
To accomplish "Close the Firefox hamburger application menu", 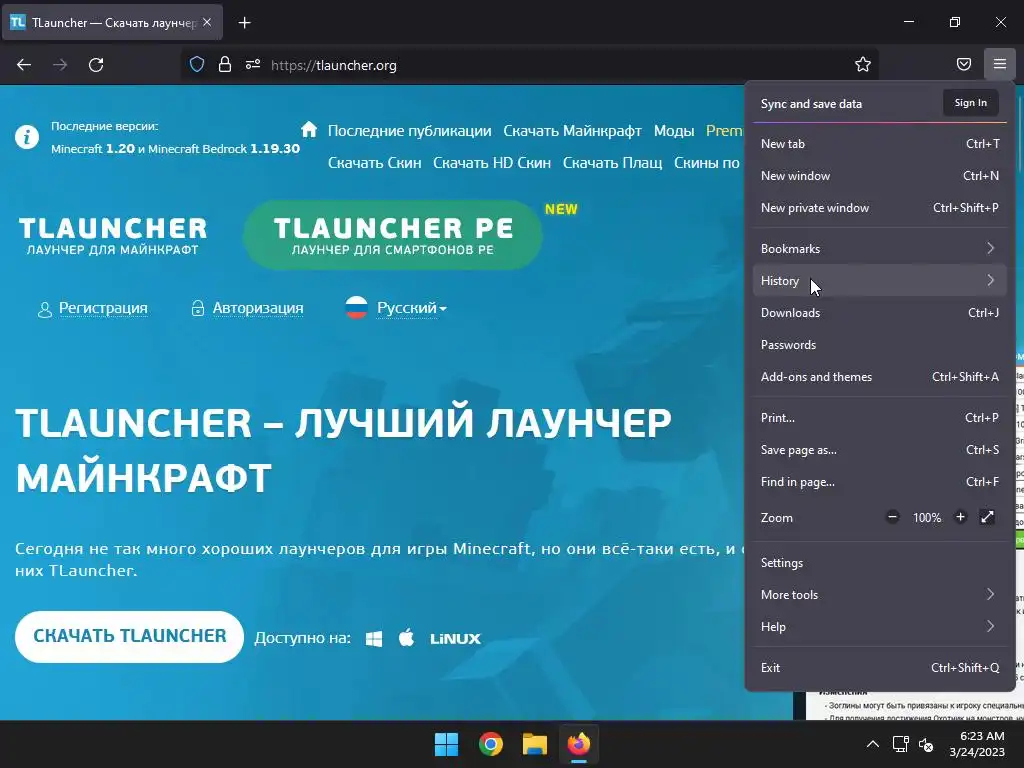I will (1000, 64).
